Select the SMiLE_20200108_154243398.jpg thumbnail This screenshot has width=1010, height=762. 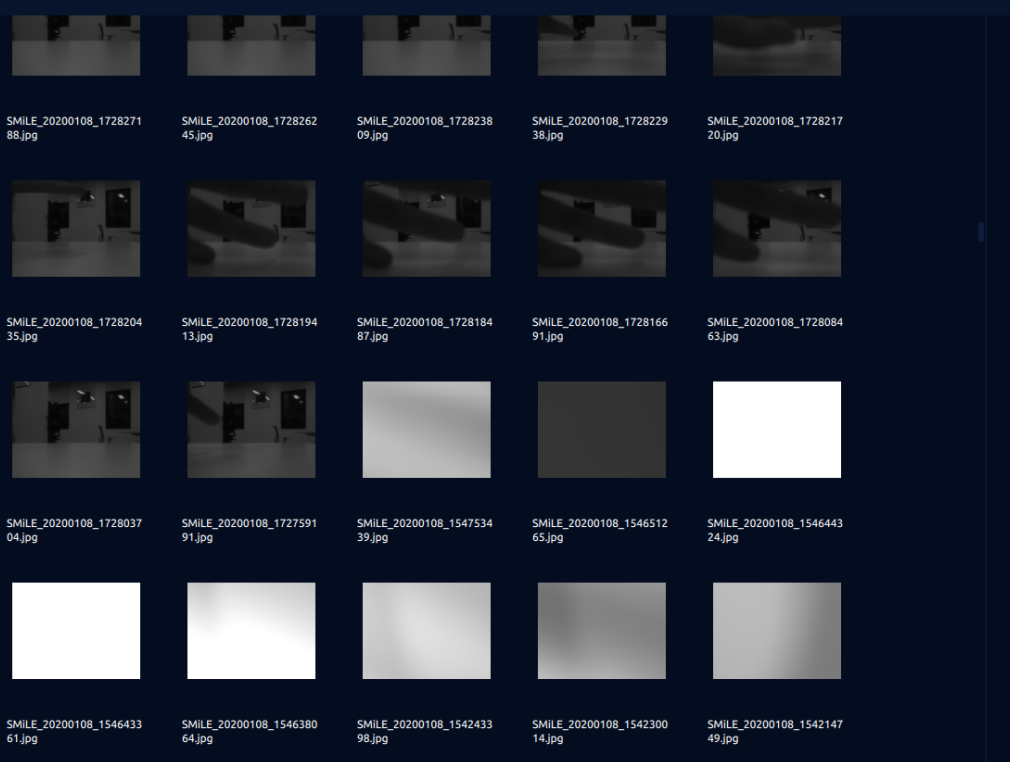point(426,630)
